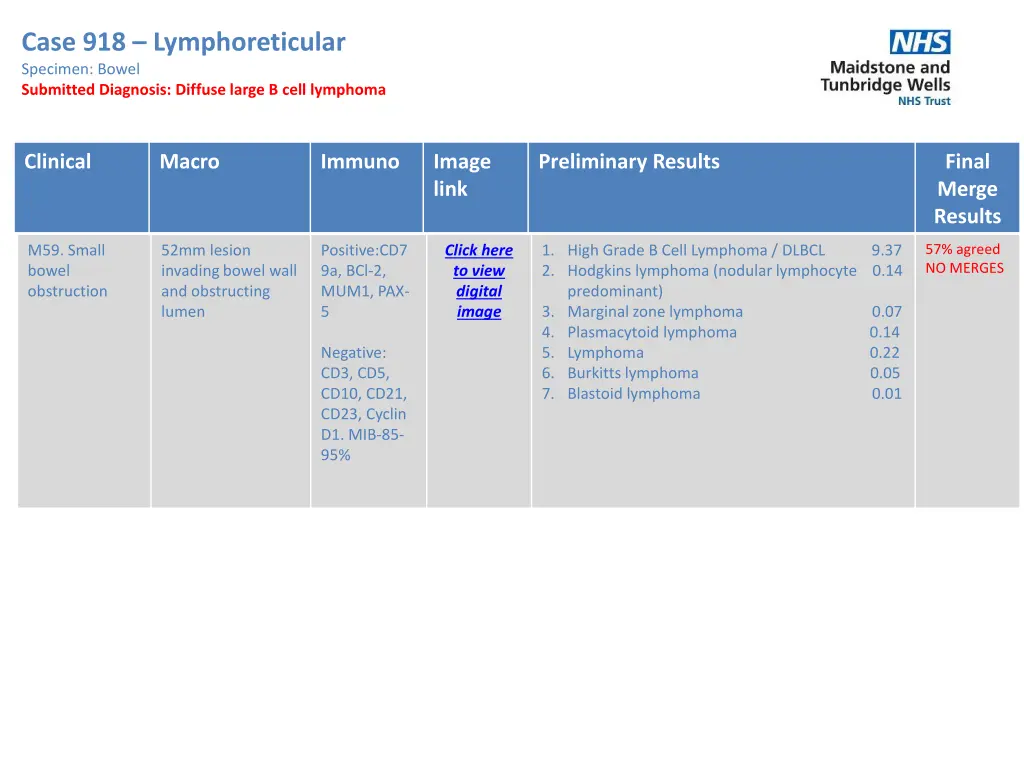
Task: Select the 'Positive:CD79a, BCl-2, MUM1, PAX-5' text
Action: (x=365, y=281)
